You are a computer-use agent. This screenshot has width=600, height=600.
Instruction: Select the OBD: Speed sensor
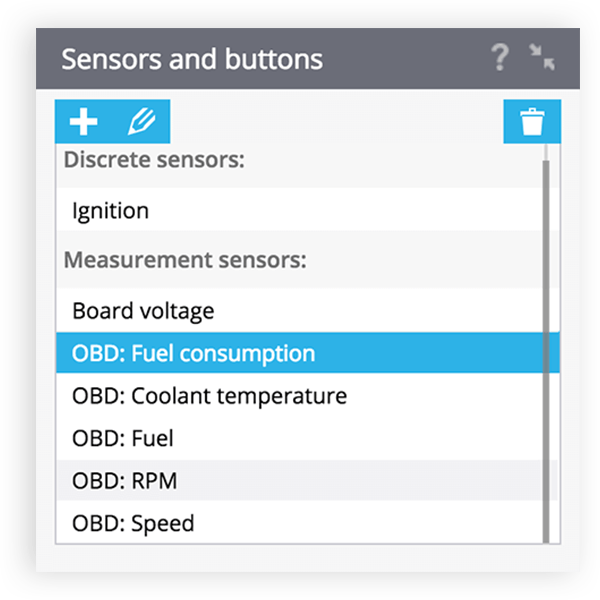299,522
